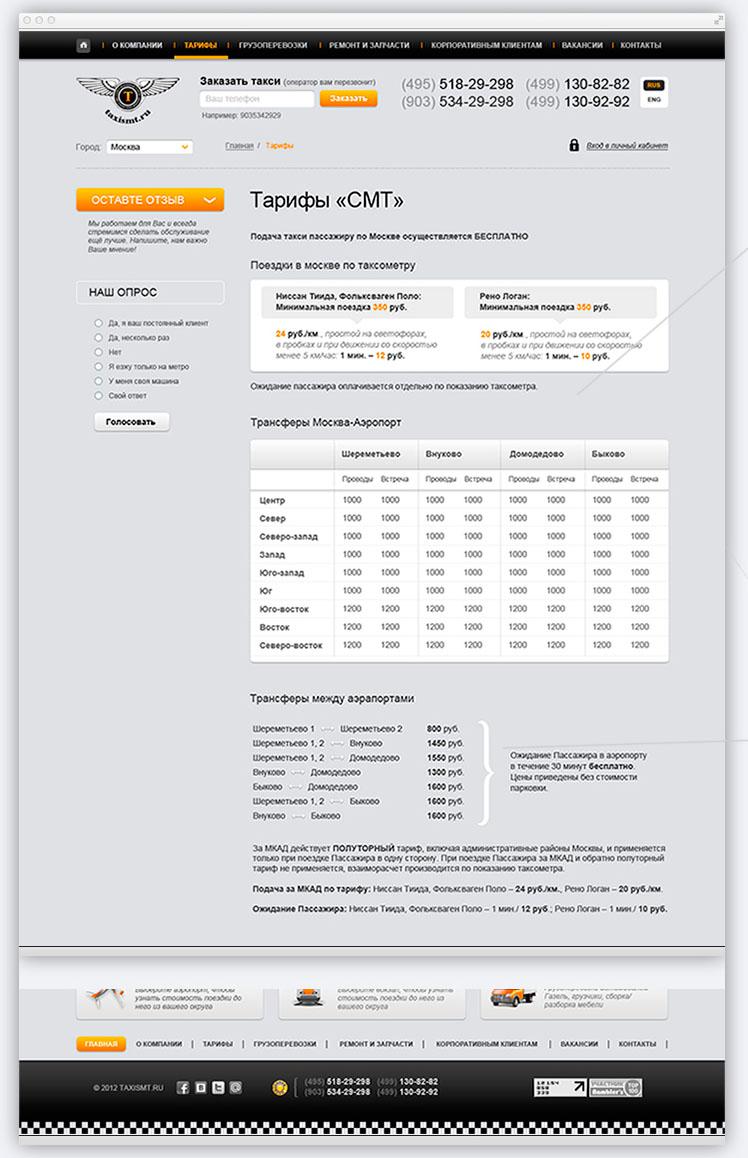Click the 'Восток' row label
Image resolution: width=748 pixels, height=1158 pixels.
[x=275, y=627]
